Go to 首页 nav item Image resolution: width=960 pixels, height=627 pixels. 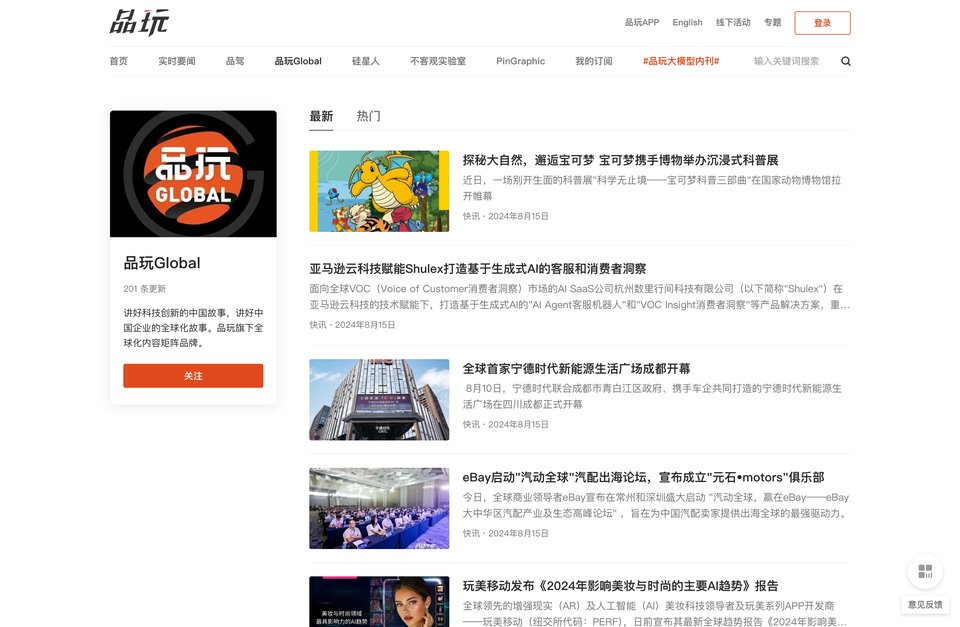(x=118, y=61)
